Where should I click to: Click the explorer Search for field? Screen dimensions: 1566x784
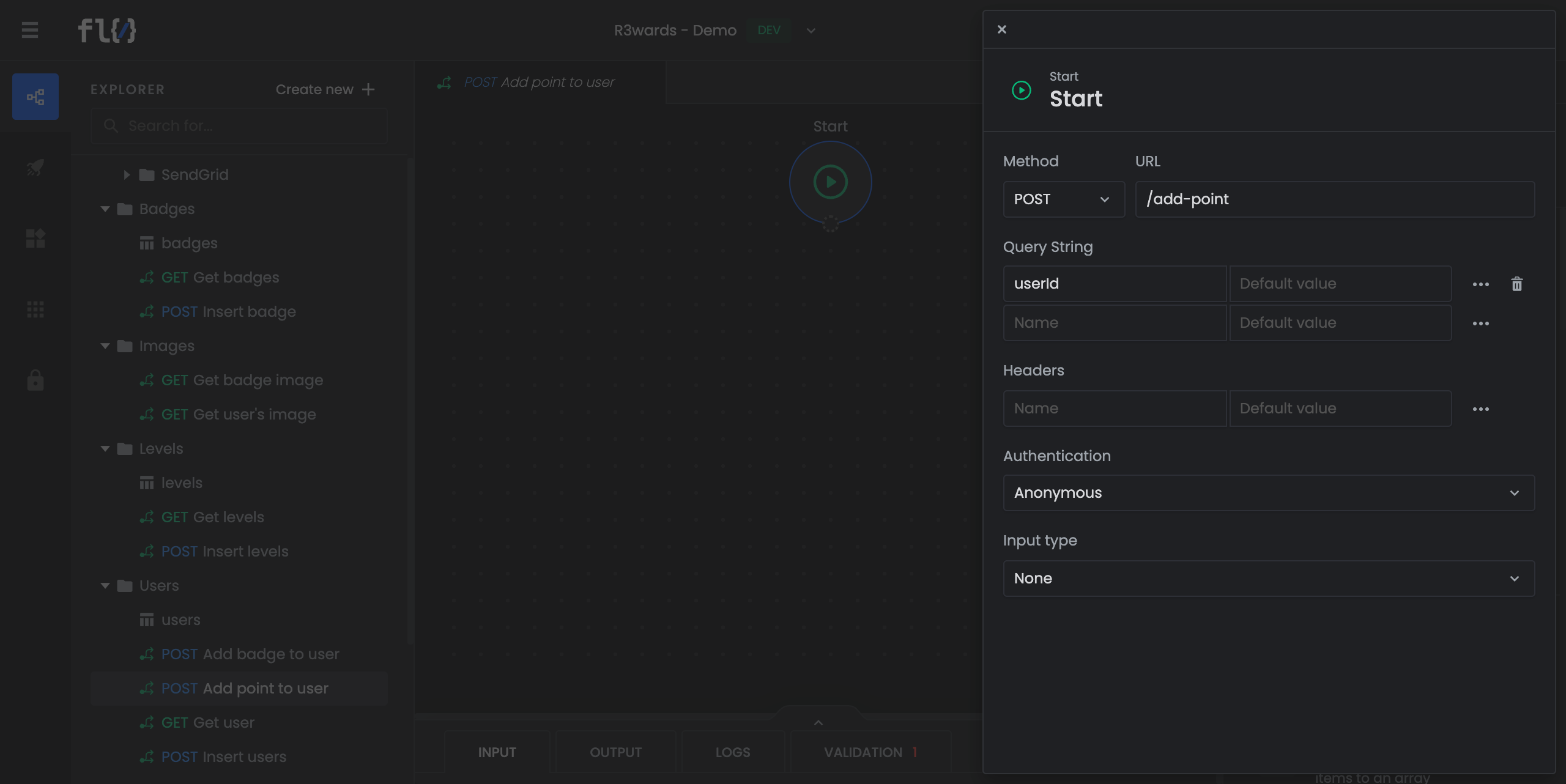point(239,126)
